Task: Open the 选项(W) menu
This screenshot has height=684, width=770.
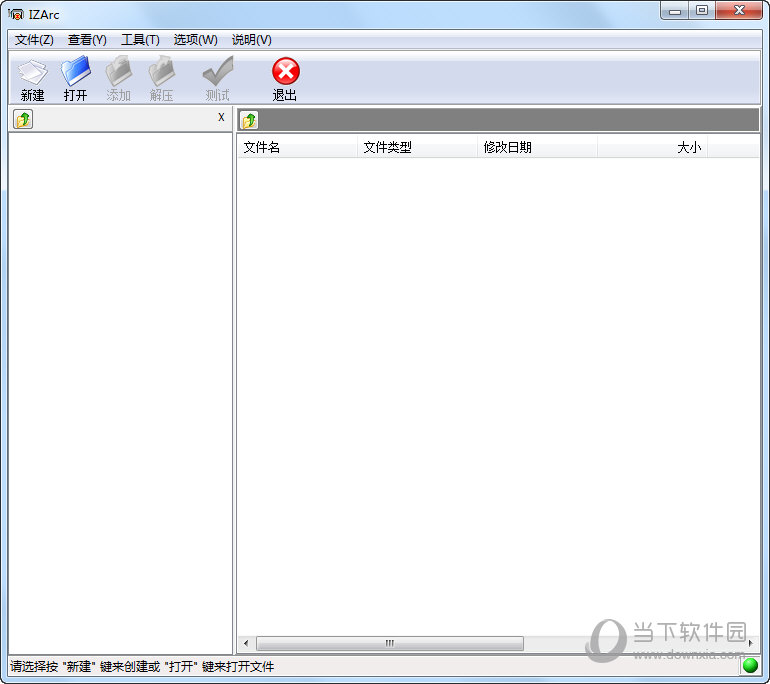Action: pos(195,40)
